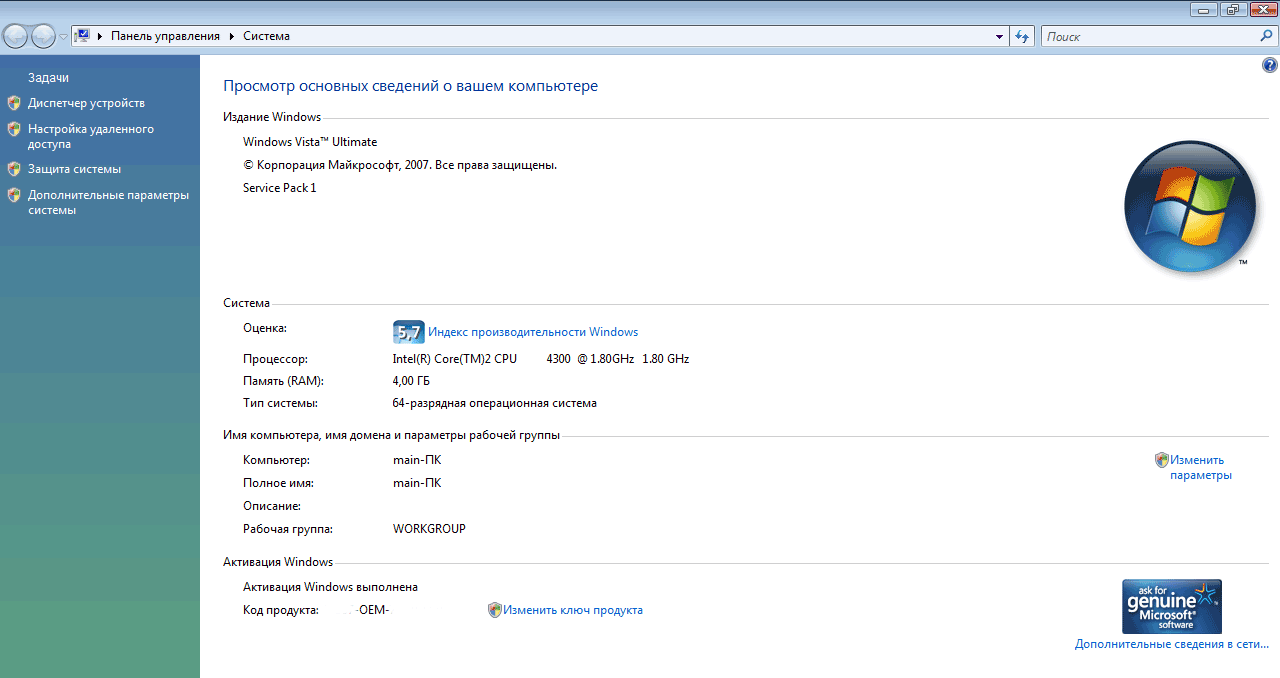
Task: Click the -OEM- product code value
Action: coord(373,610)
